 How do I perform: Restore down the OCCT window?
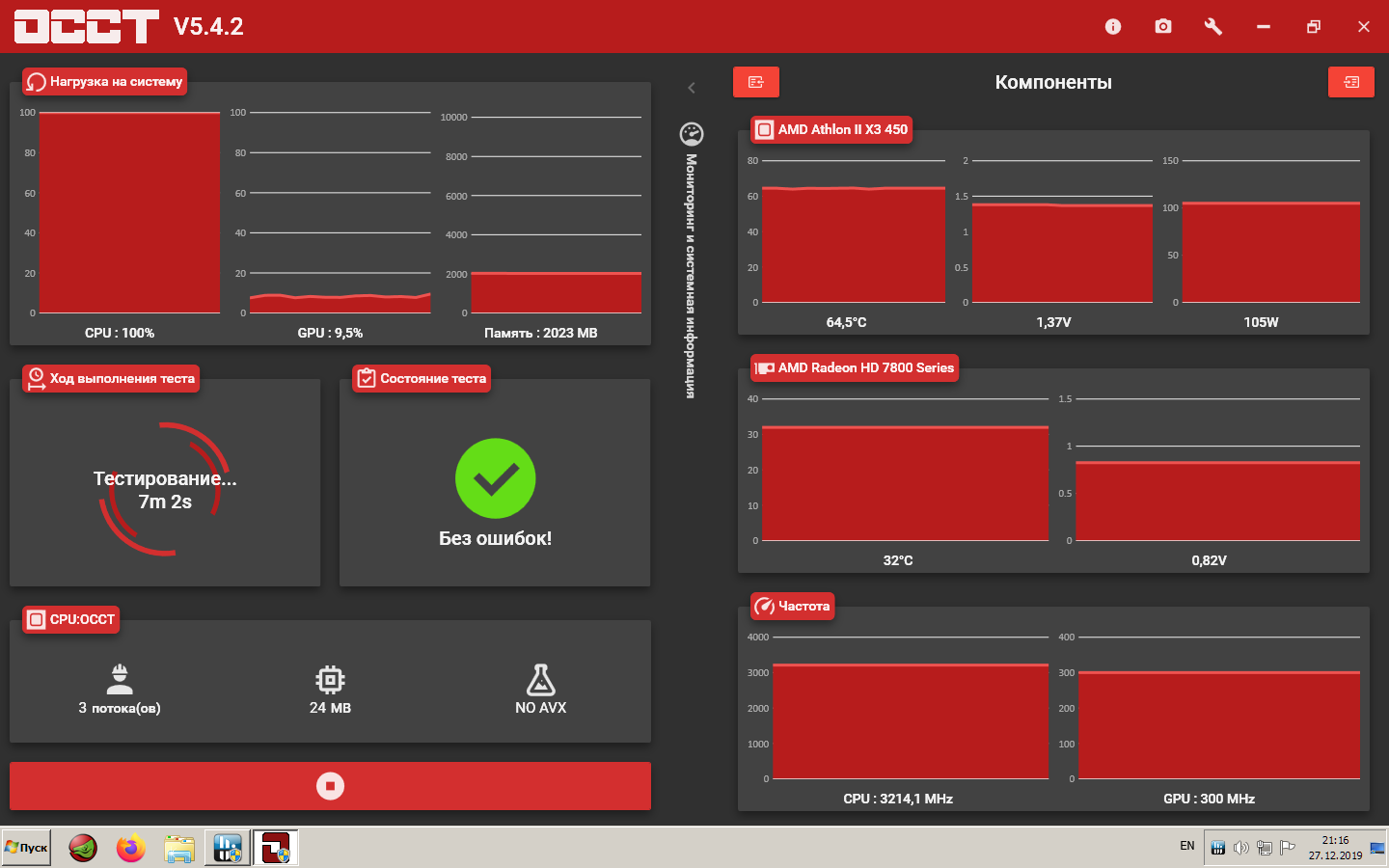pyautogui.click(x=1314, y=27)
